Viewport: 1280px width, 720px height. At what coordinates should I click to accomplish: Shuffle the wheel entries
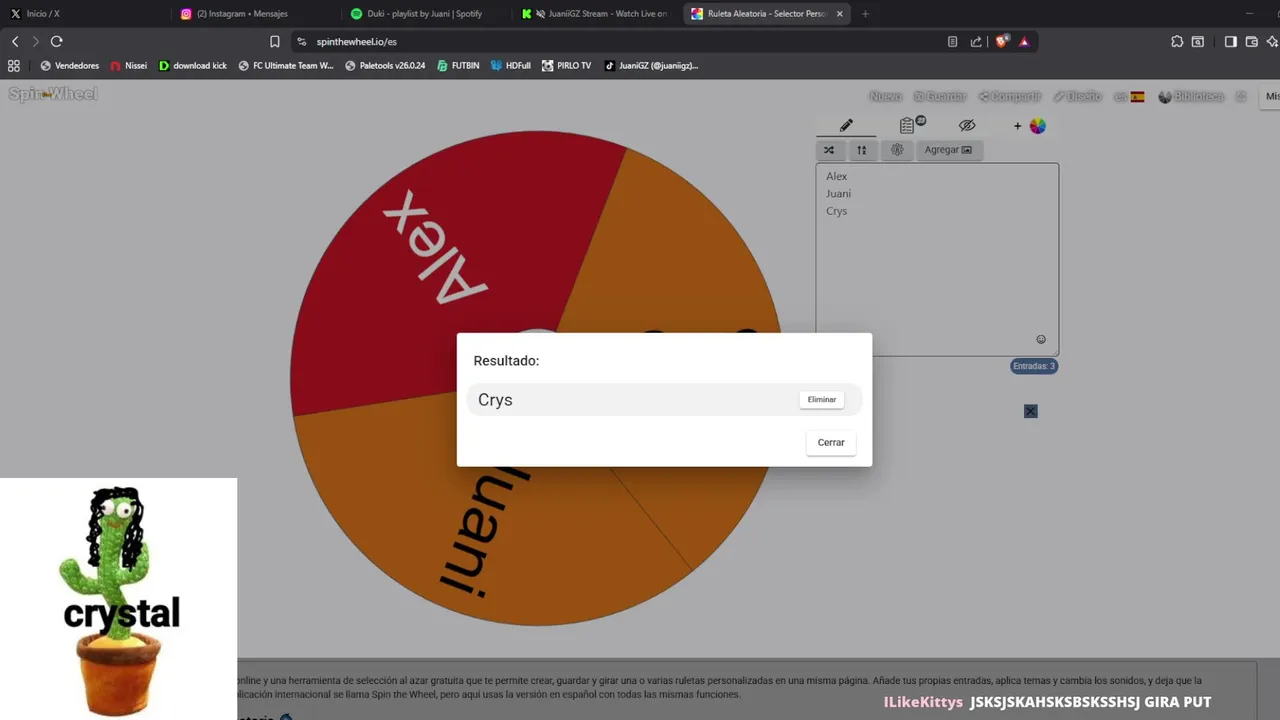coord(829,150)
